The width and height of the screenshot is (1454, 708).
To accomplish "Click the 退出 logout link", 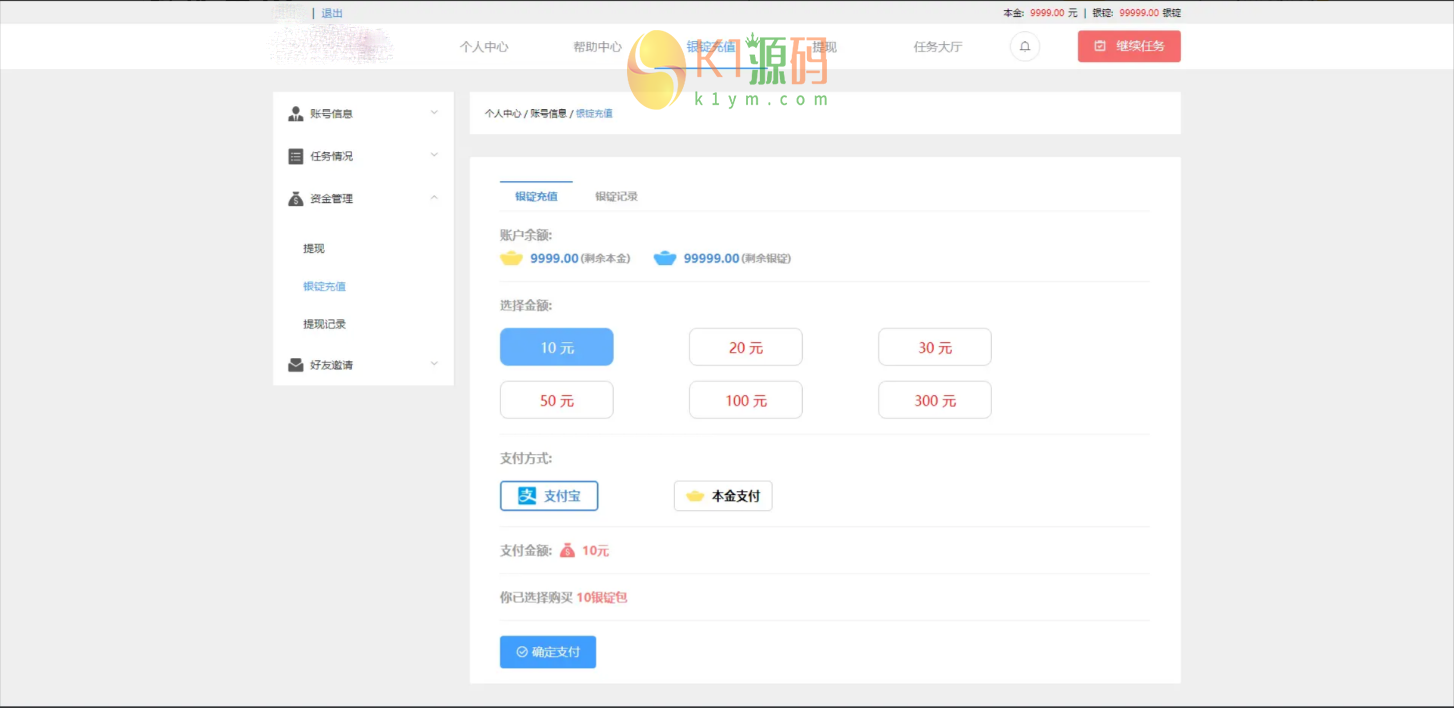I will pyautogui.click(x=332, y=13).
